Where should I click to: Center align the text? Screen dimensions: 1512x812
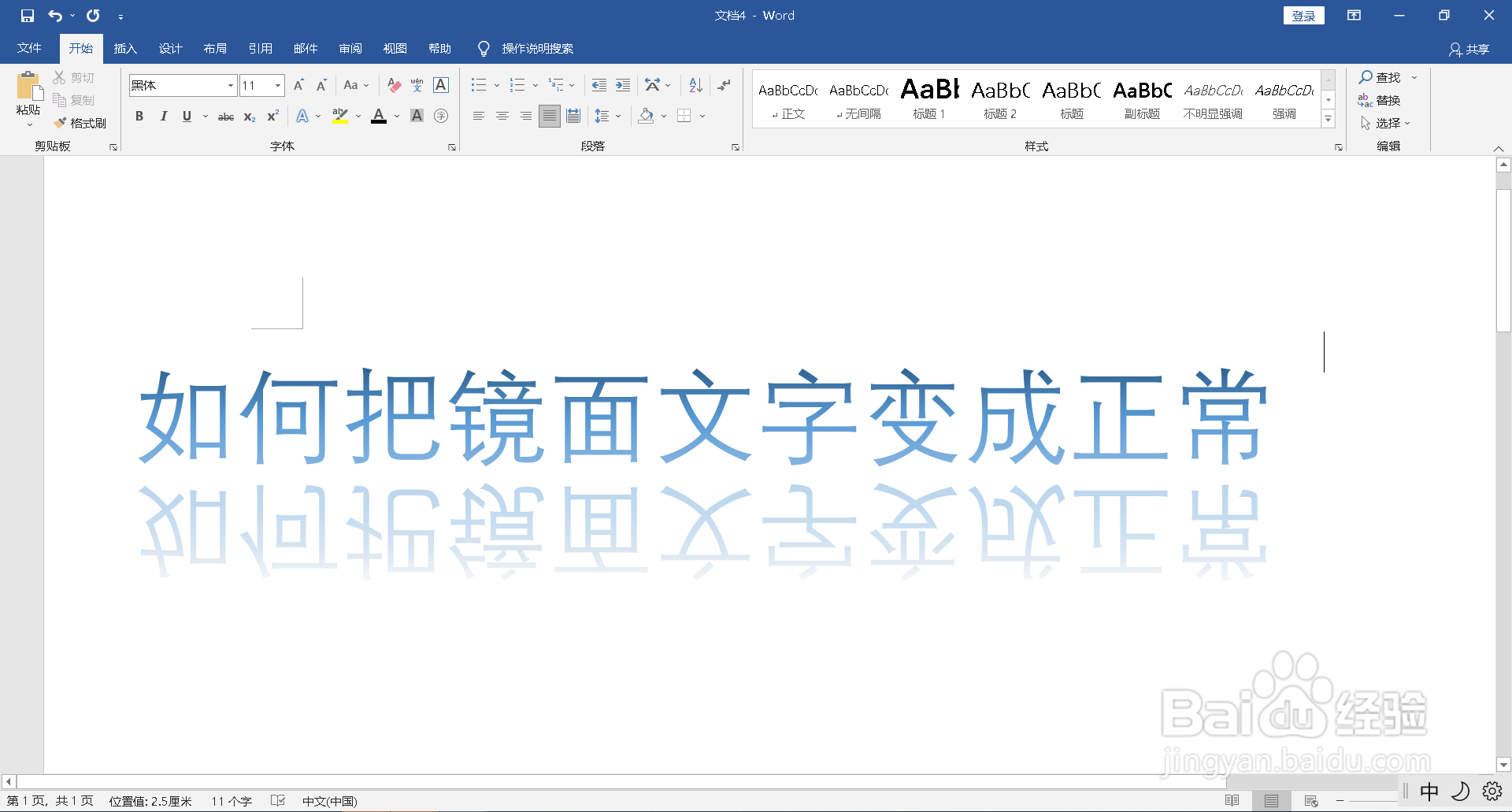click(502, 117)
